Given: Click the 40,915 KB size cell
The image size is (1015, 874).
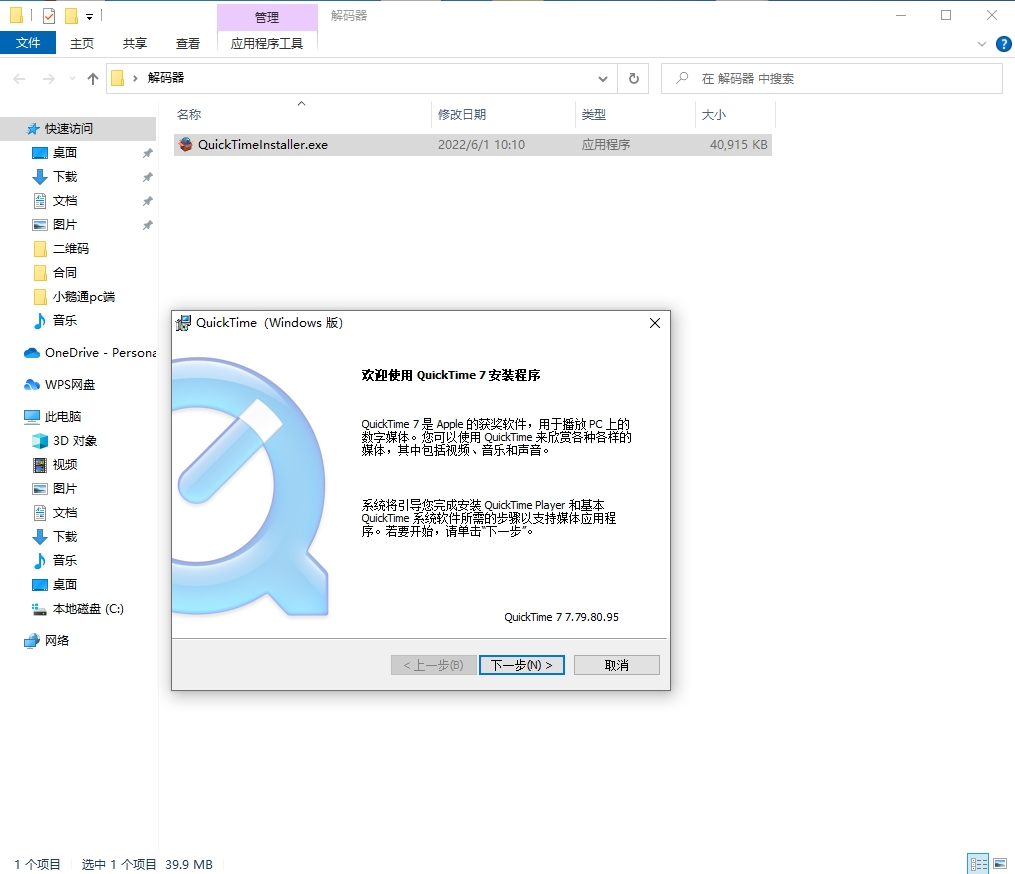Looking at the screenshot, I should pos(739,144).
